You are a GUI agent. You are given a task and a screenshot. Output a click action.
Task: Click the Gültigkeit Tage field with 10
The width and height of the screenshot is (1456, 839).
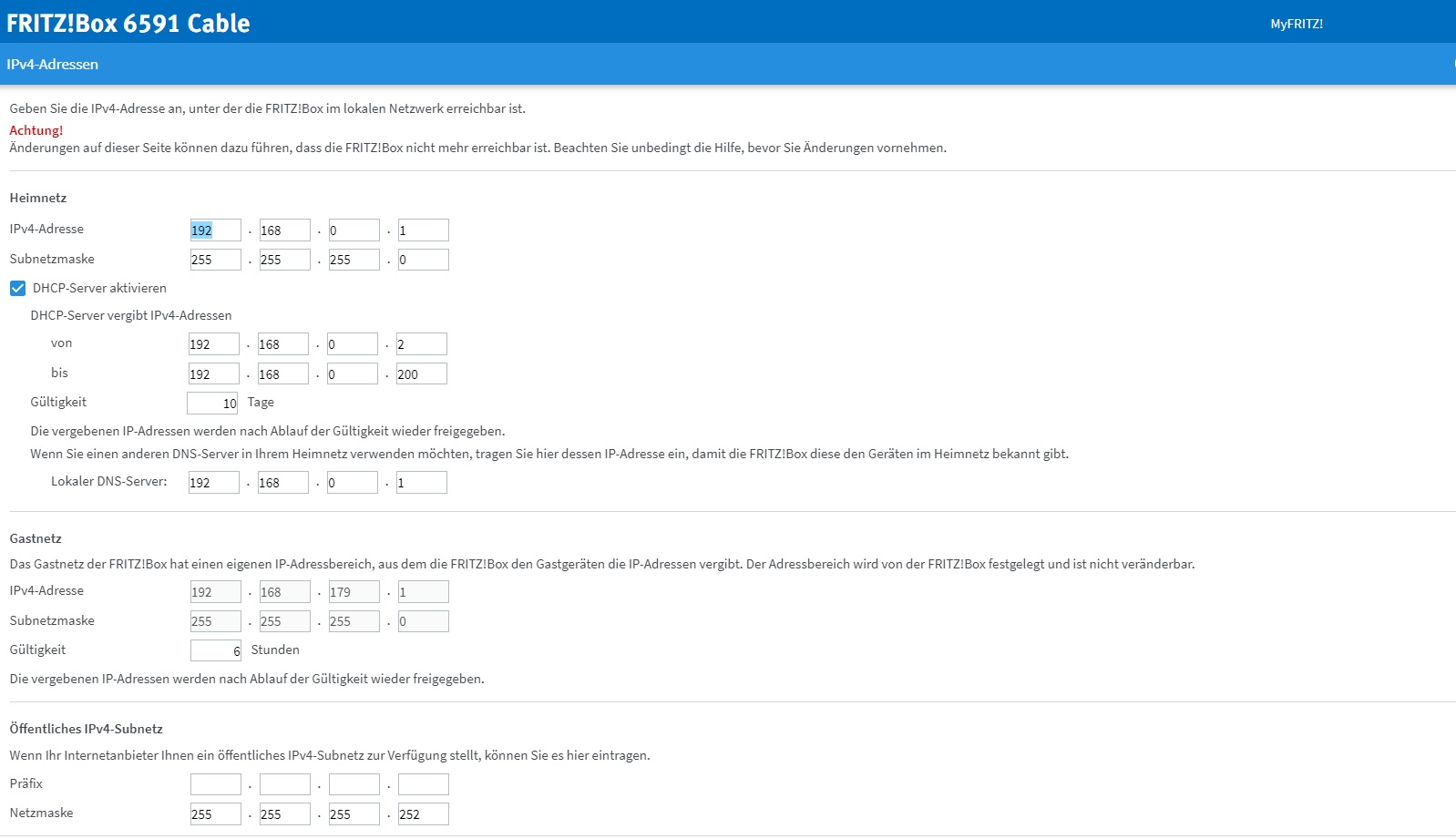click(x=213, y=403)
